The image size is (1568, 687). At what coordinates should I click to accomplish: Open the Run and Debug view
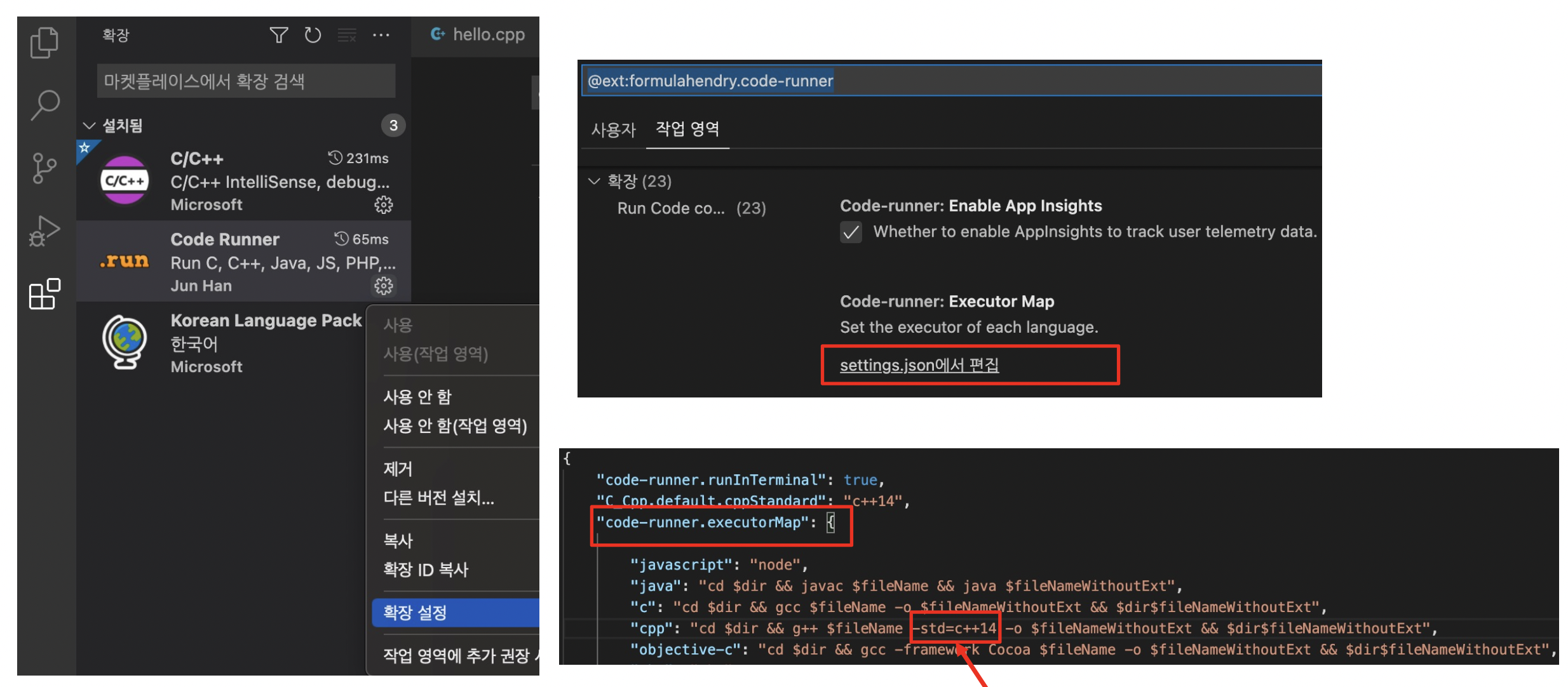44,231
